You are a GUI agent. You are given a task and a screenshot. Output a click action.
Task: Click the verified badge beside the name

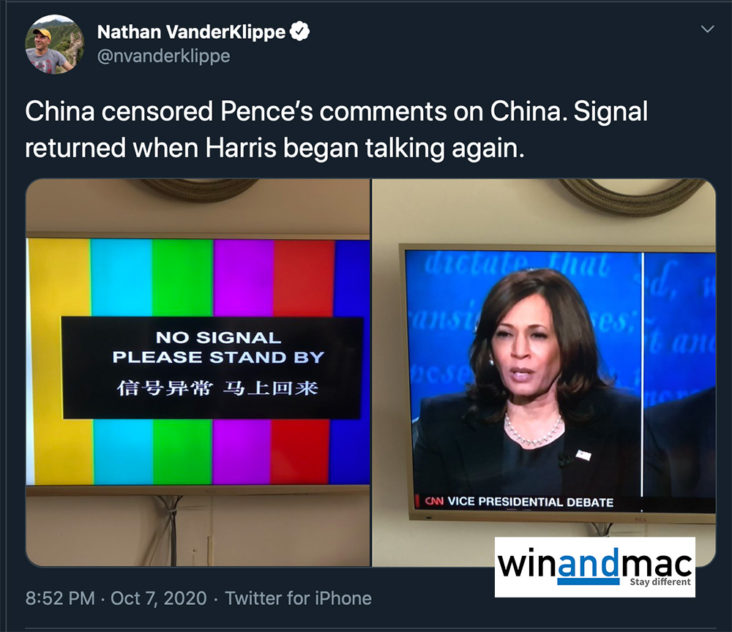(299, 32)
